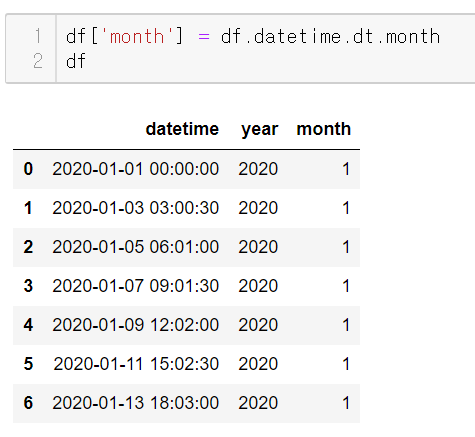Select cell '2020-01-05 06:01:00'
The height and width of the screenshot is (437, 475).
click(x=136, y=247)
